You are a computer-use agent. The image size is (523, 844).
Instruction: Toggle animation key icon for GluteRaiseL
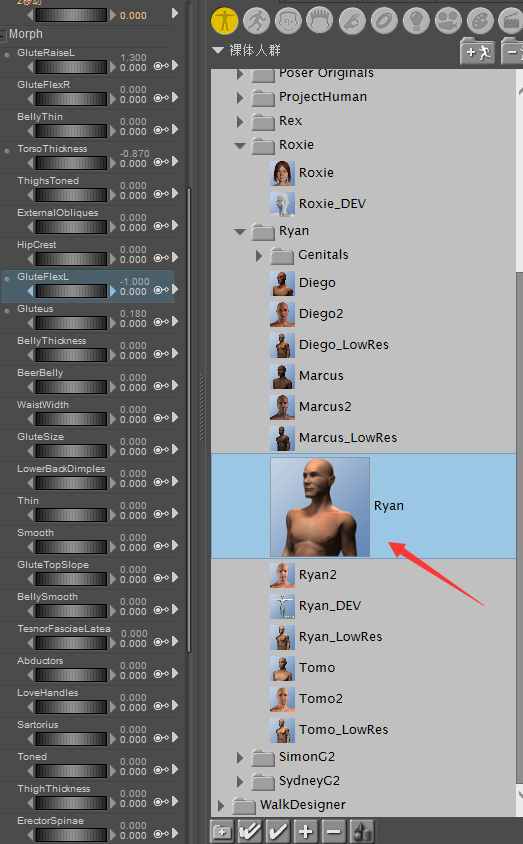[161, 66]
